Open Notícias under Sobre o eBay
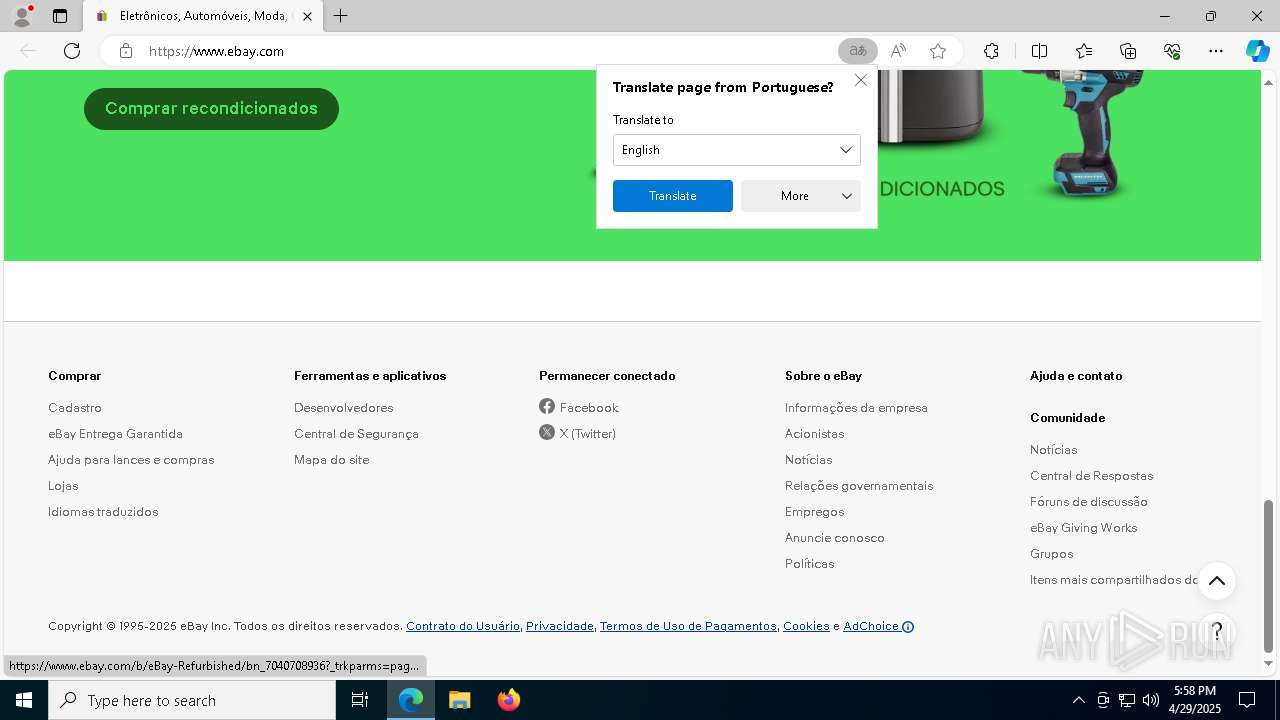Screen dimensions: 1280x720 [x=808, y=459]
